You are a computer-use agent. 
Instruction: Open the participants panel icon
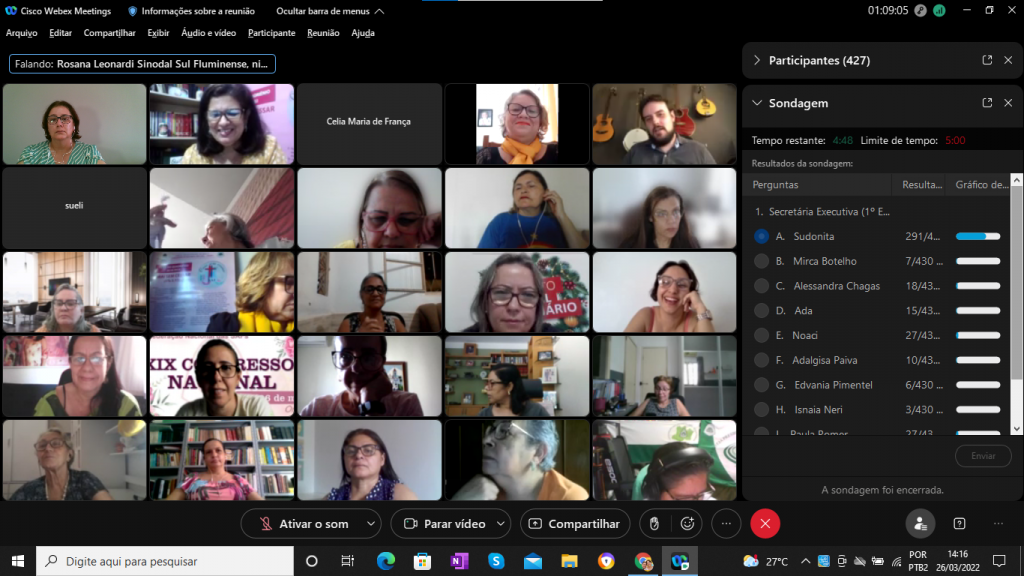pyautogui.click(x=920, y=523)
